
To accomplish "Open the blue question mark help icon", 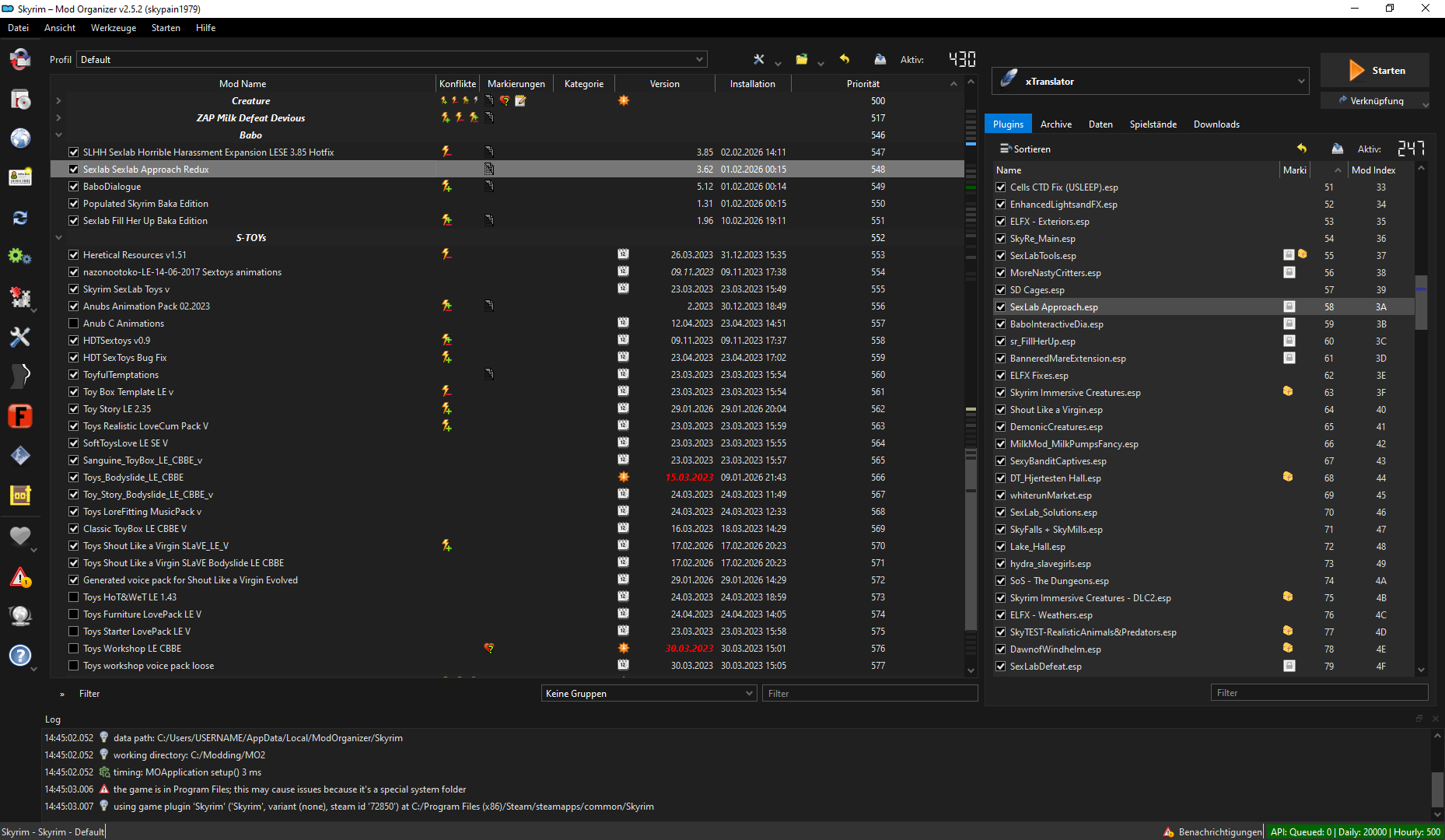I will pos(20,656).
